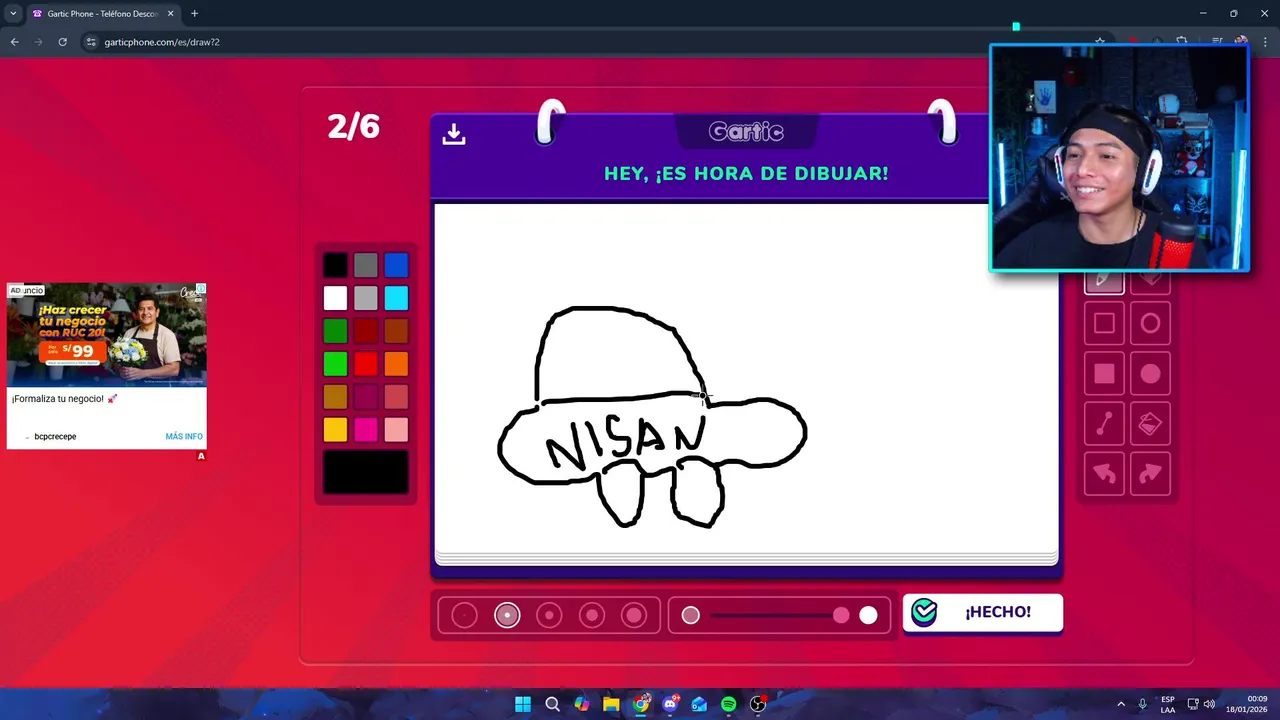Reload the Gartic Phone page

62,42
